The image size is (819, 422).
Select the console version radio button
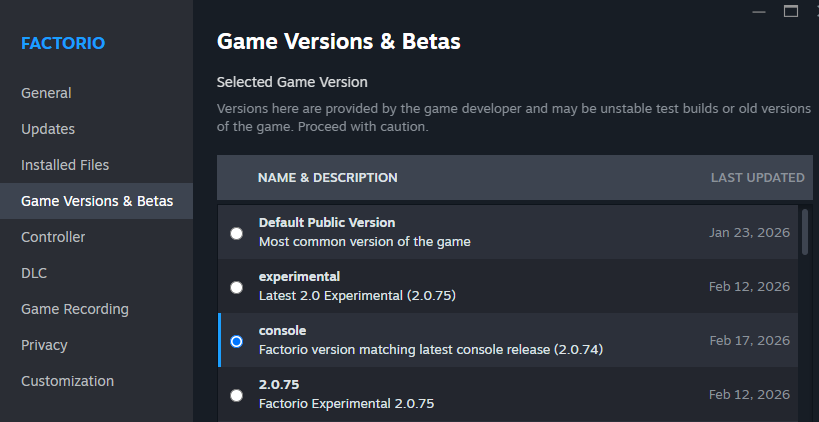[x=236, y=341]
